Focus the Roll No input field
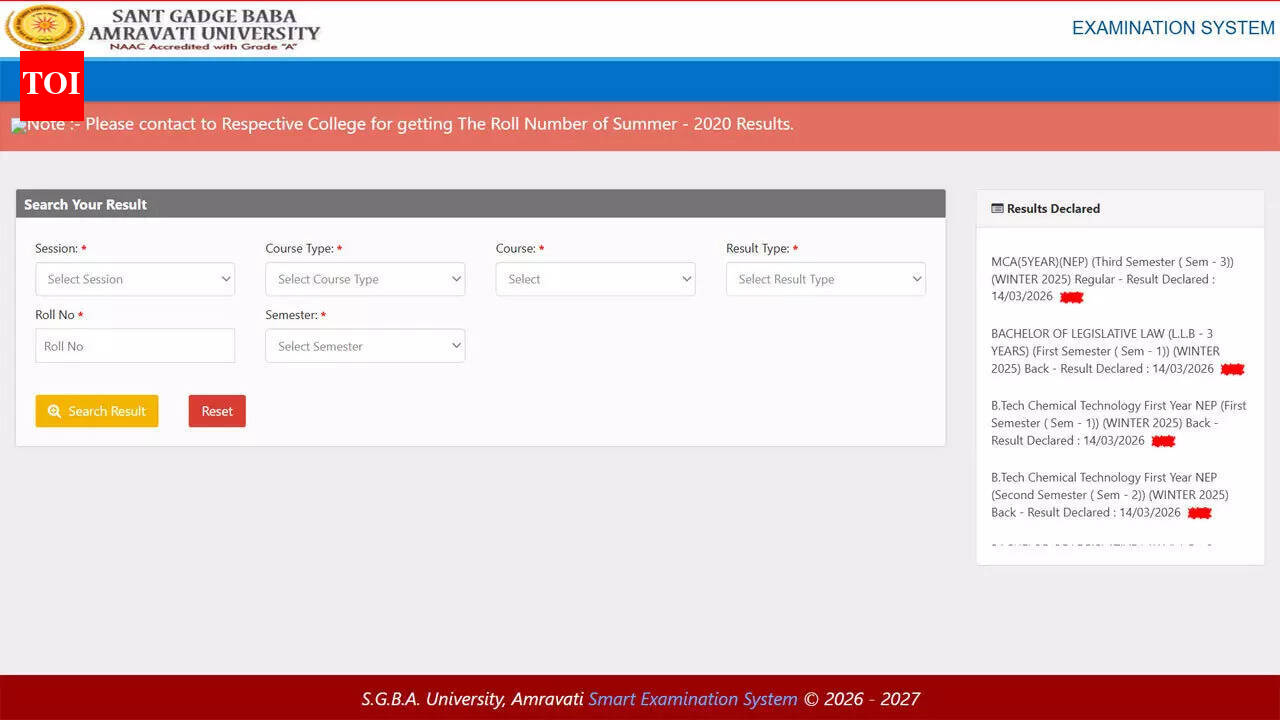Screen dimensions: 1280x720 click(135, 346)
